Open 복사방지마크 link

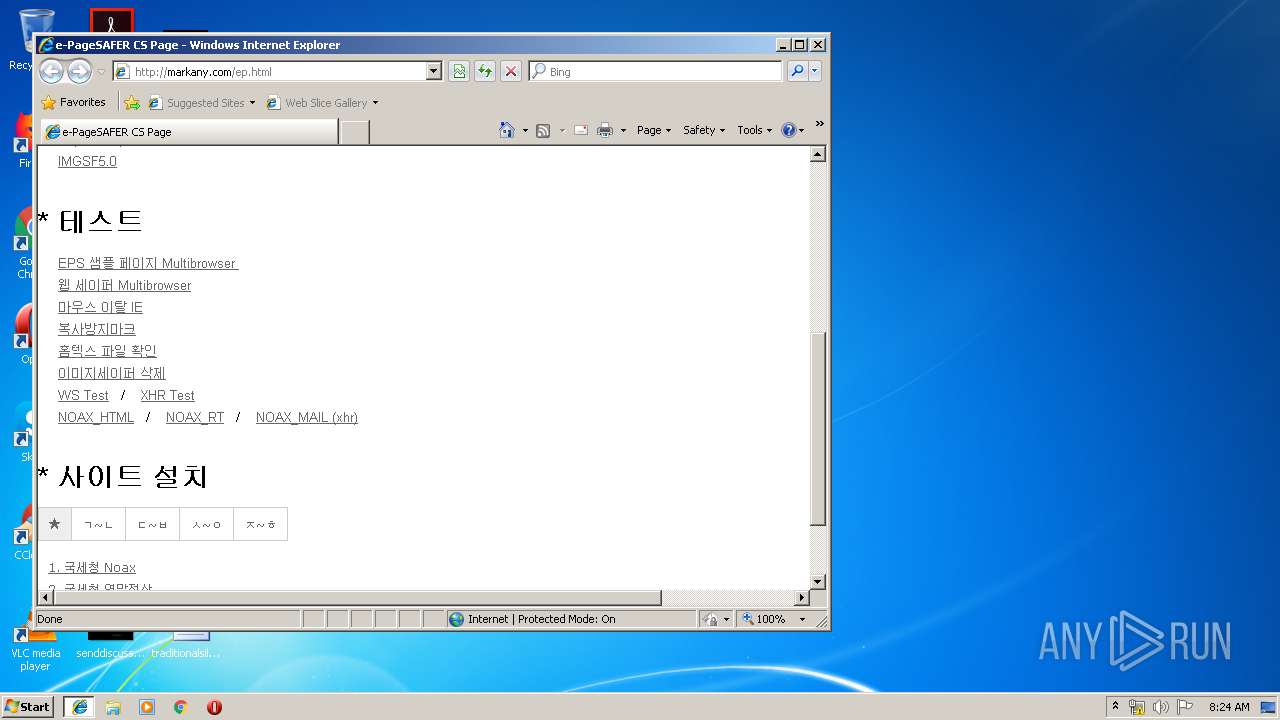(96, 329)
